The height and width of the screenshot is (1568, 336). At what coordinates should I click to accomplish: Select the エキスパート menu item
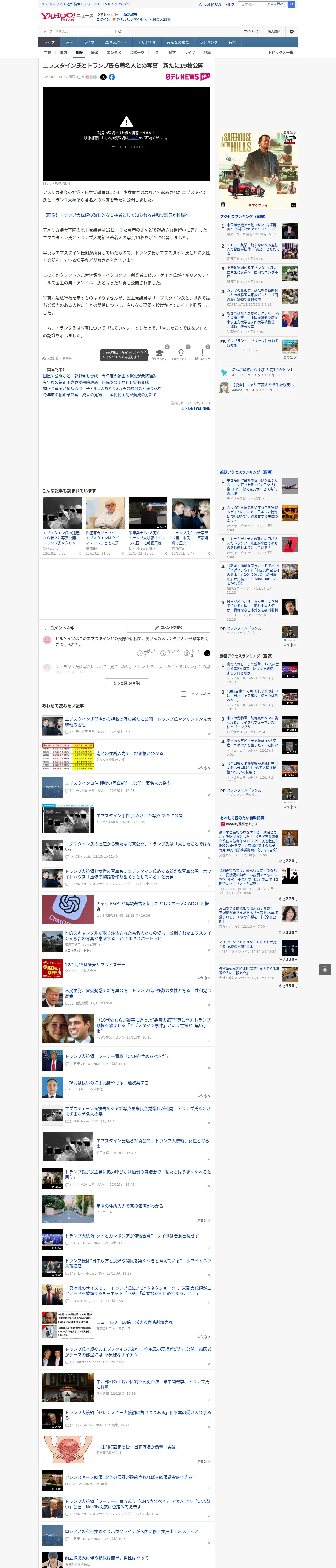[x=116, y=42]
